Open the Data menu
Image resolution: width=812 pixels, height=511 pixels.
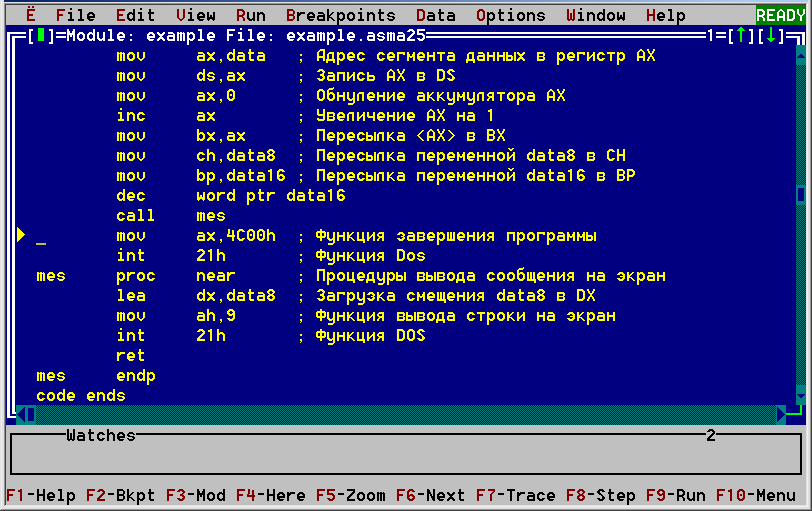coord(436,15)
